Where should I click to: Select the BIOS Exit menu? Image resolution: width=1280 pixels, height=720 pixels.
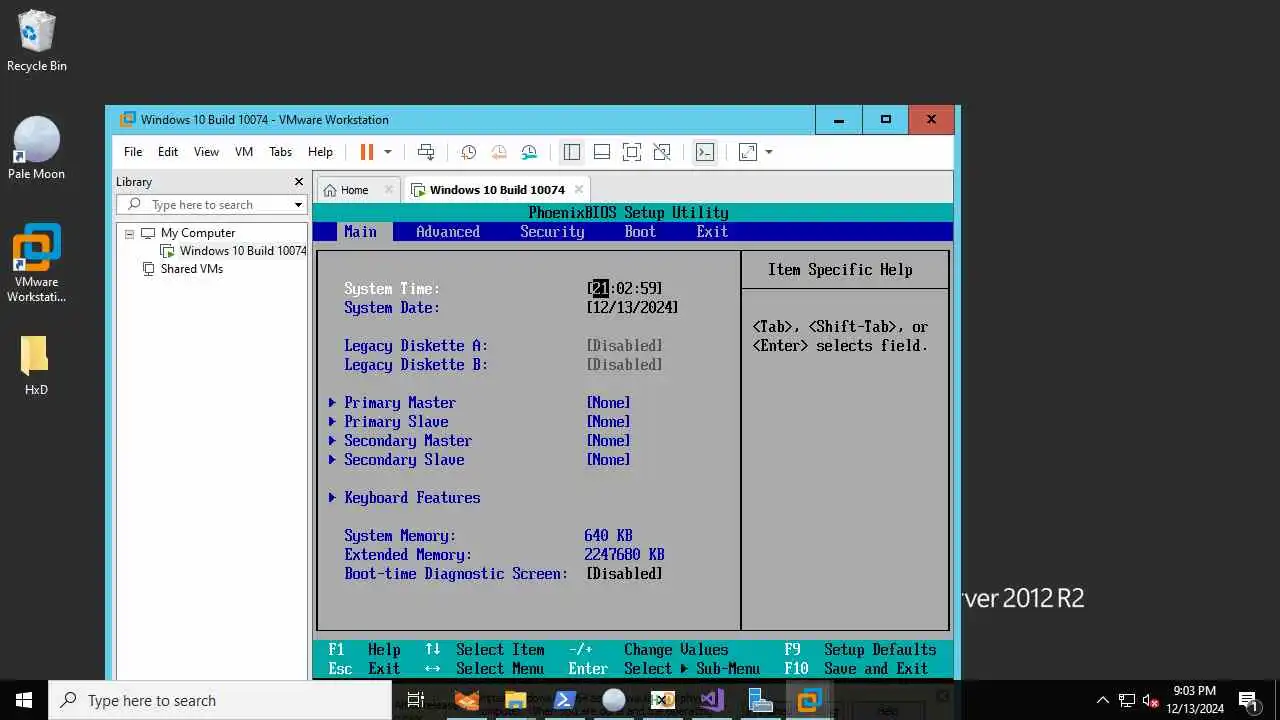point(712,231)
